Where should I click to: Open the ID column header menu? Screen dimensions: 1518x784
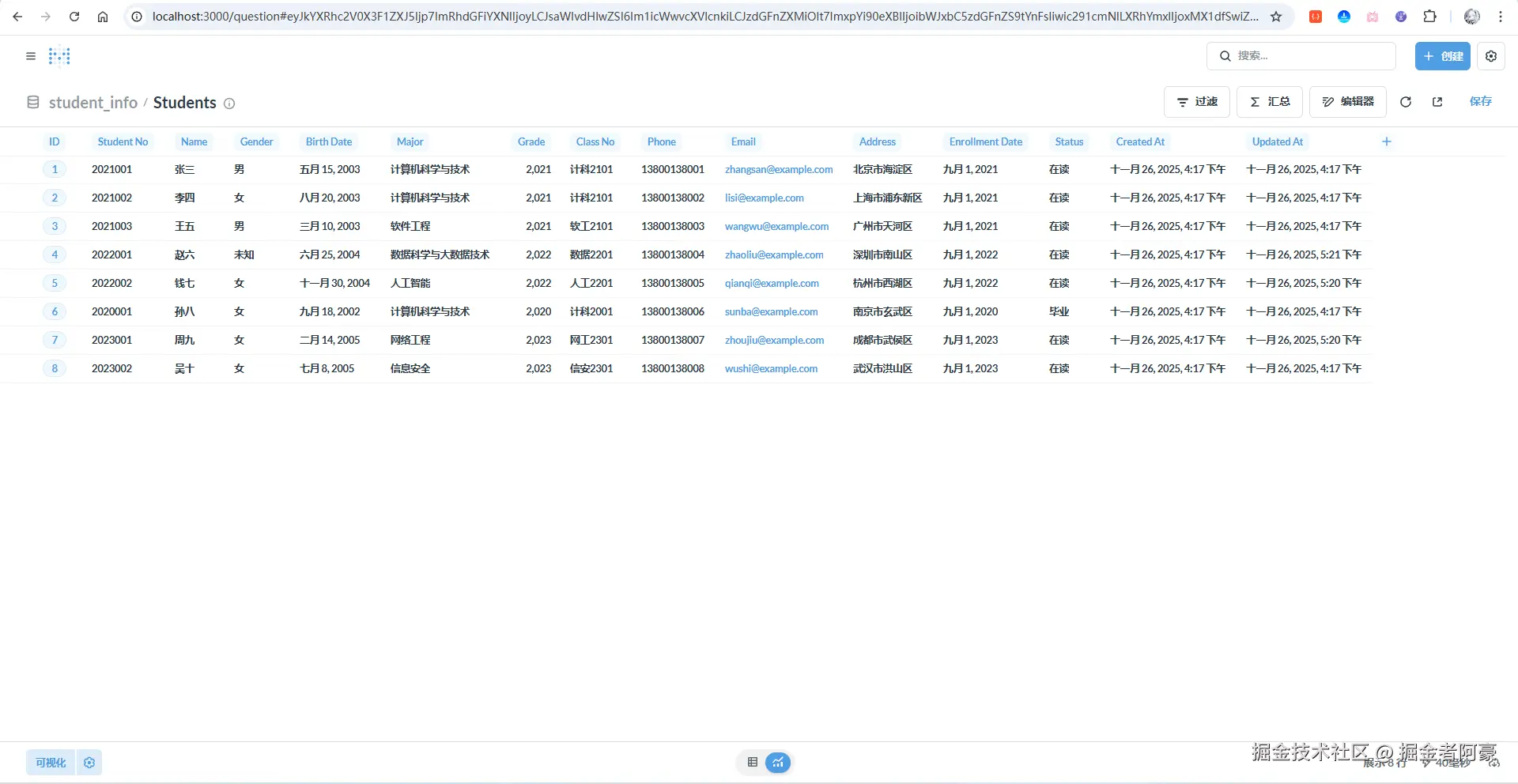[55, 141]
